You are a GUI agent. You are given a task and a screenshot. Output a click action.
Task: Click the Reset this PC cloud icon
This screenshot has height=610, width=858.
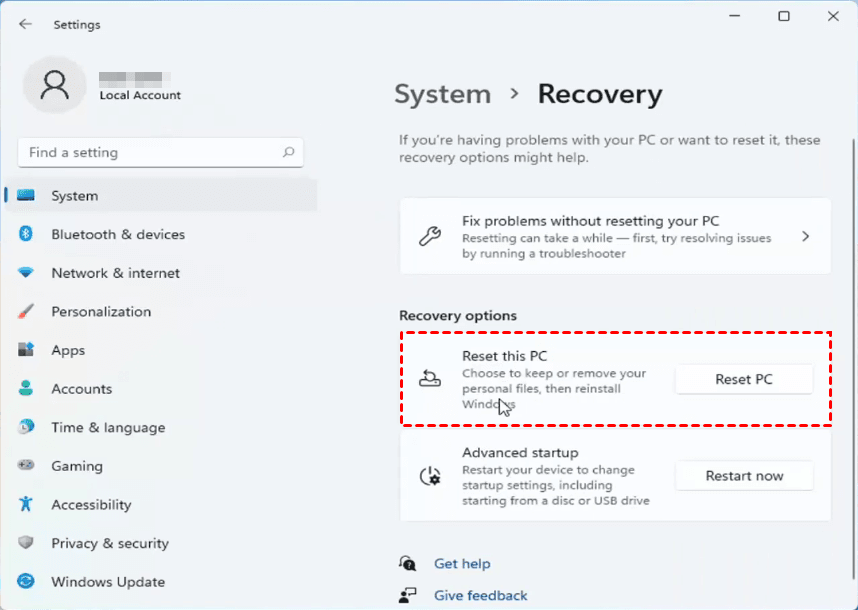point(429,378)
